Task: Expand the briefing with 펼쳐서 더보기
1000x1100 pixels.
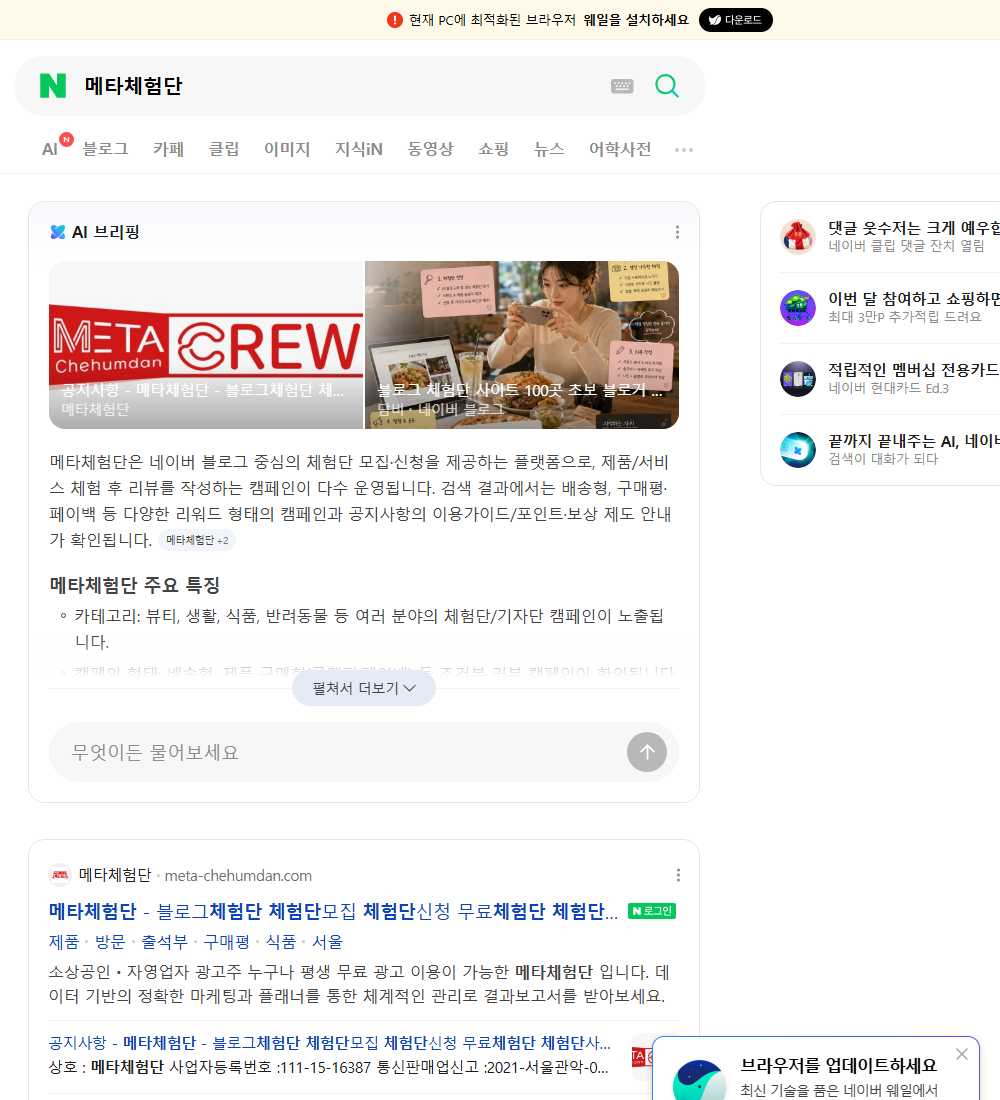Action: (x=364, y=688)
